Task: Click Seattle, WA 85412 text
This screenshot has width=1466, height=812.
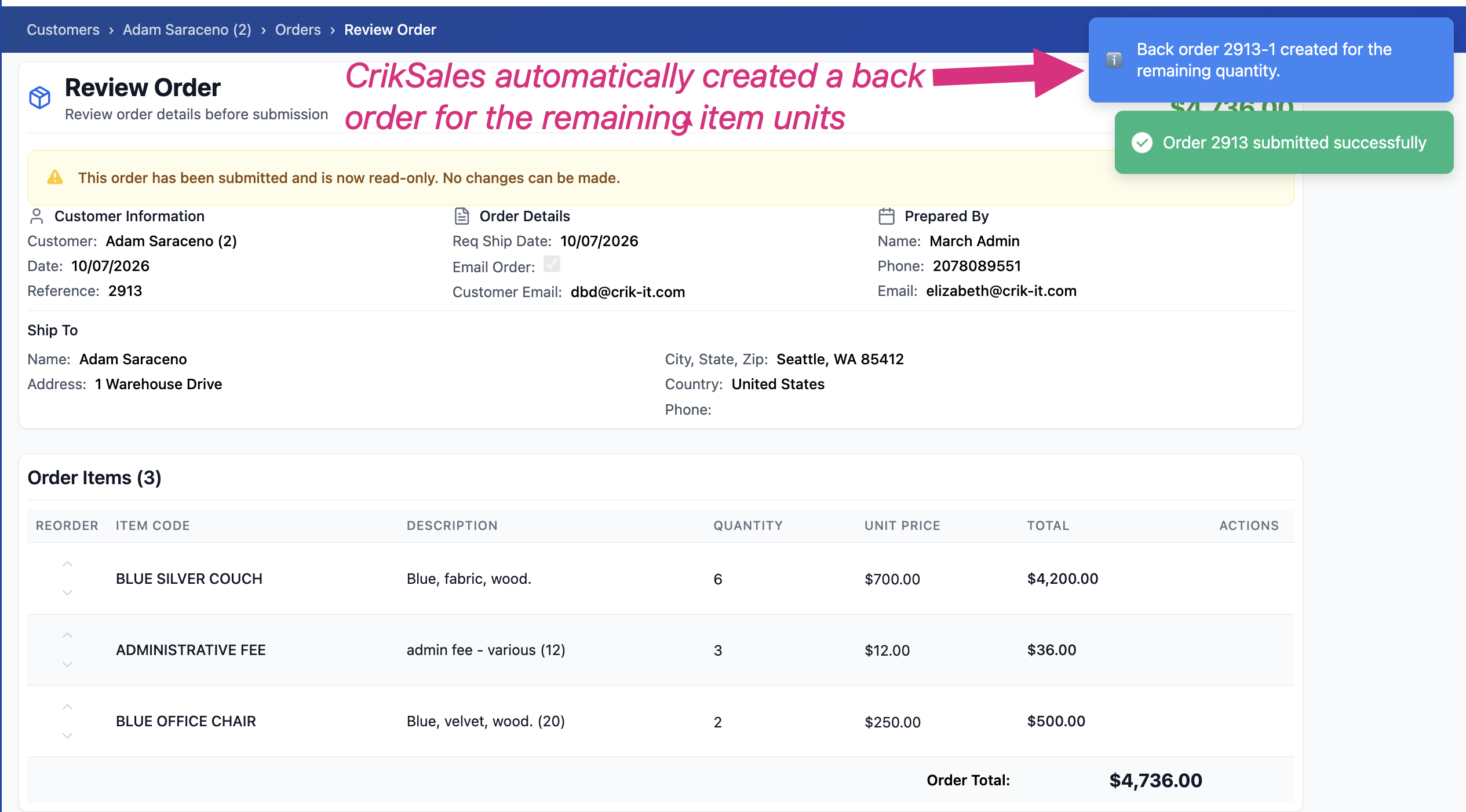Action: (840, 359)
